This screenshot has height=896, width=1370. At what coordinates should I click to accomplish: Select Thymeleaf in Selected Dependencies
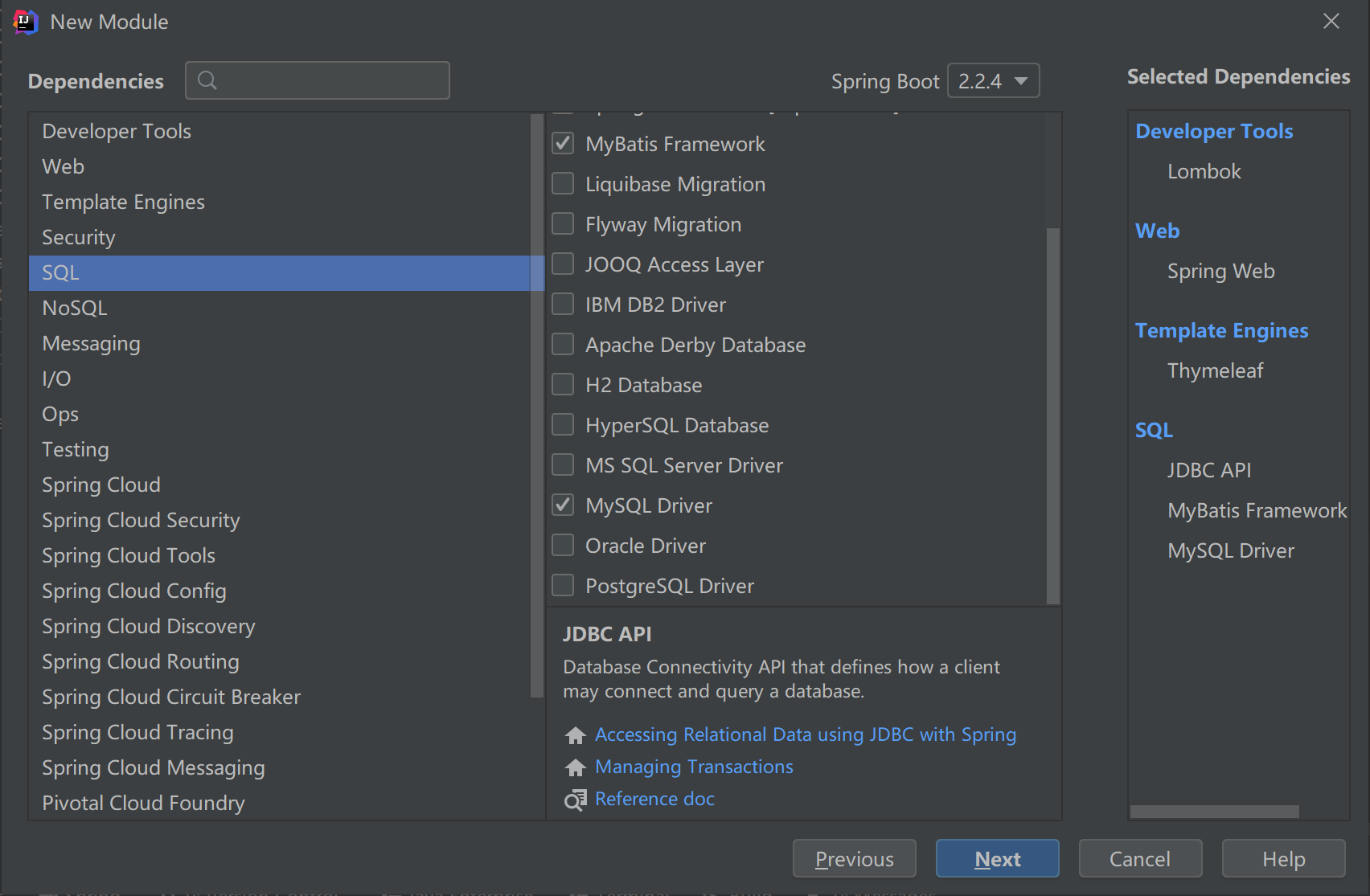click(x=1216, y=370)
